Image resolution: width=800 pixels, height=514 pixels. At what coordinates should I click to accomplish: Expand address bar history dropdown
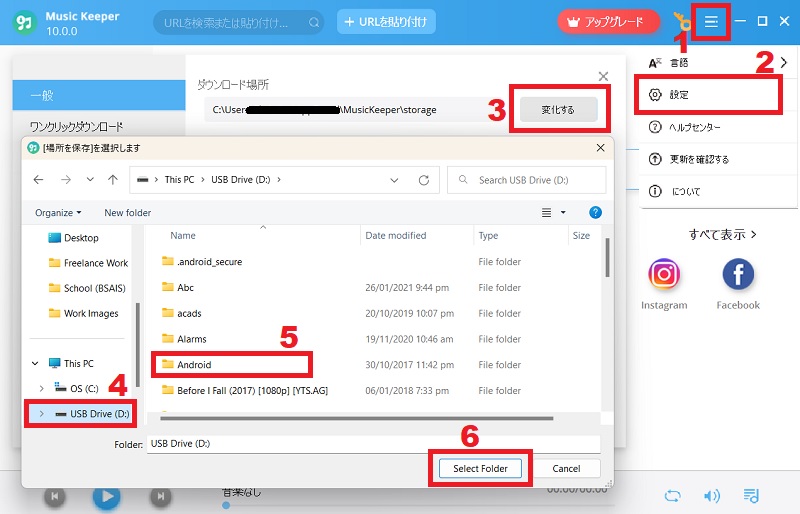(x=394, y=180)
